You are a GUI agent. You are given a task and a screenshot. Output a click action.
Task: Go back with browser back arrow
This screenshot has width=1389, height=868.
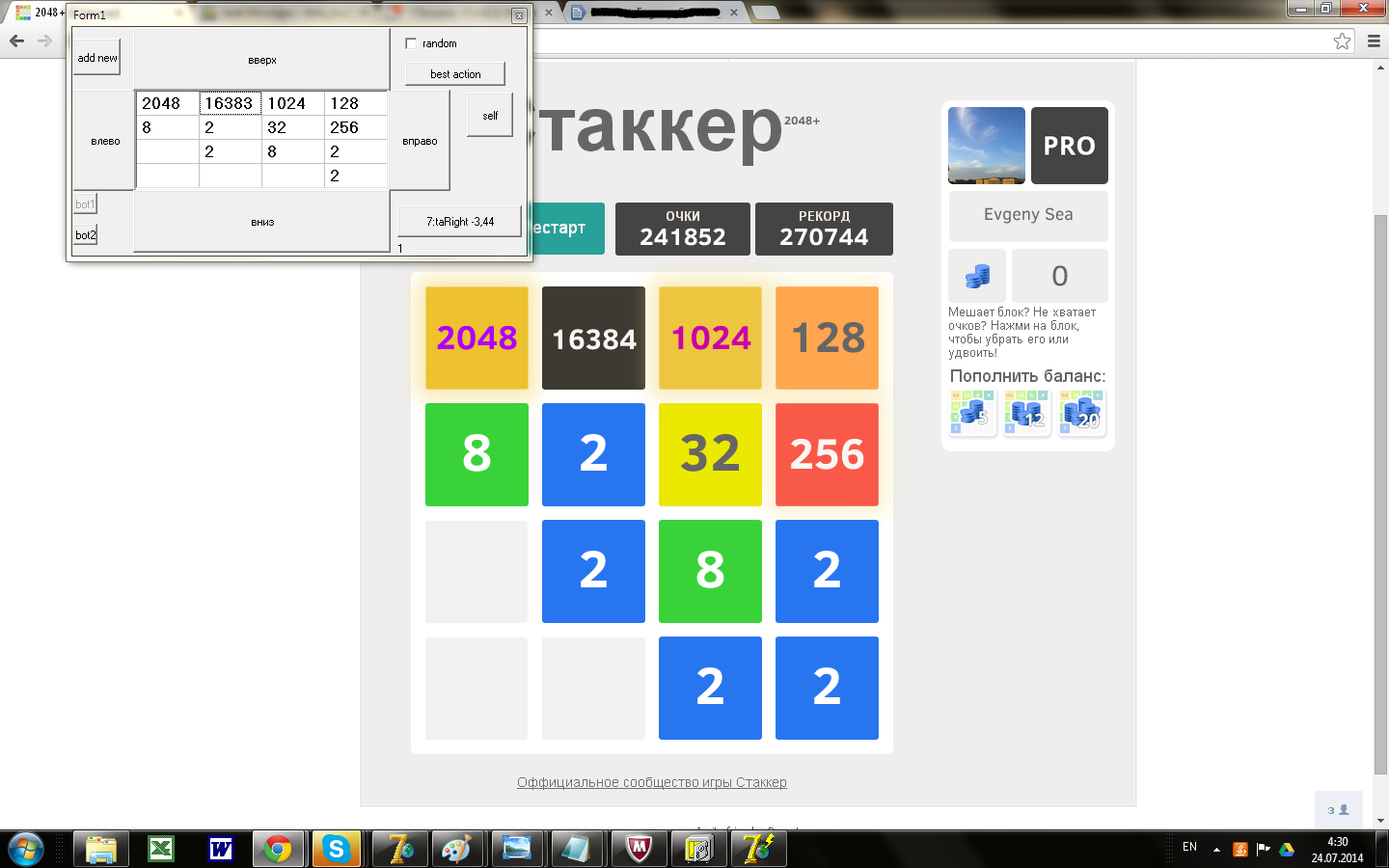coord(16,41)
